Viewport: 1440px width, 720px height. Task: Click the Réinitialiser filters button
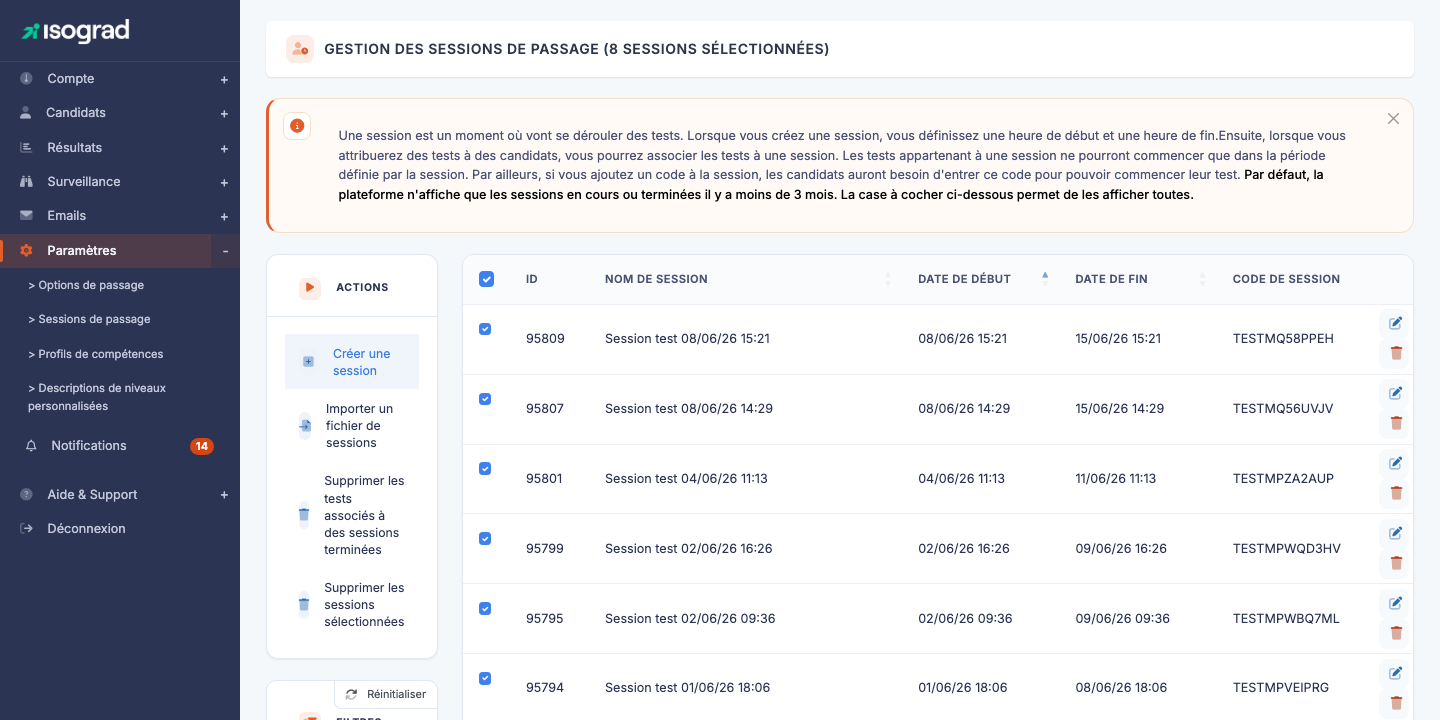[386, 694]
